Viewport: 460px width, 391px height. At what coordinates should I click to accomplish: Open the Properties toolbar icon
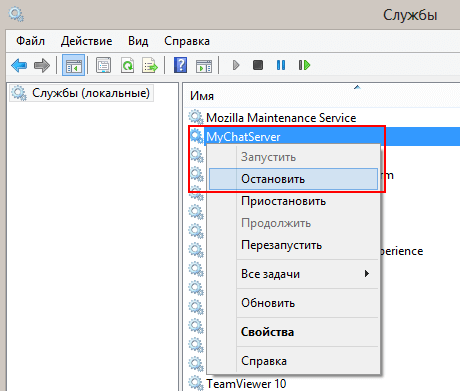[x=103, y=65]
